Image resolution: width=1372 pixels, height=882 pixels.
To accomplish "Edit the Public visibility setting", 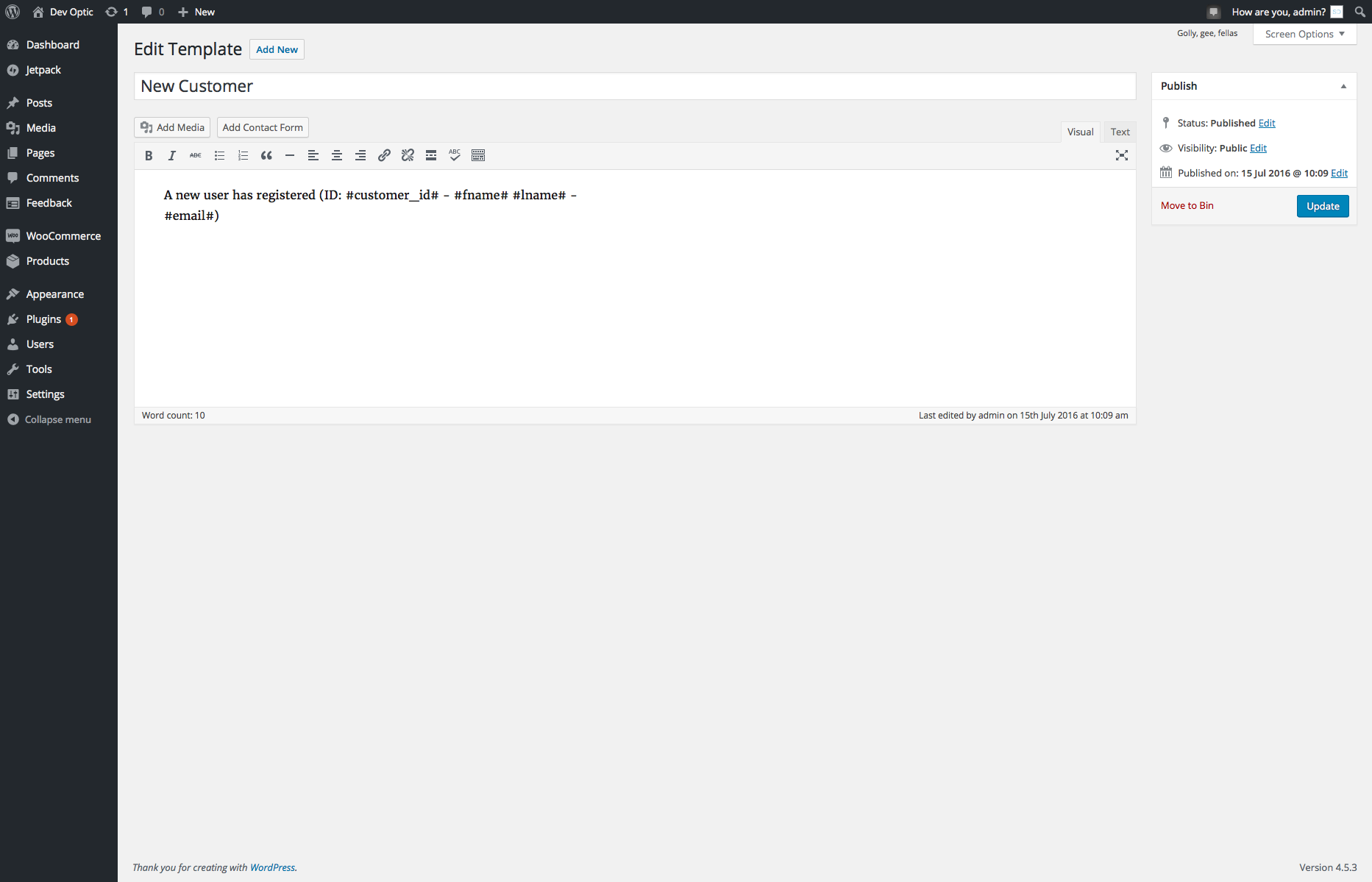I will pos(1258,148).
